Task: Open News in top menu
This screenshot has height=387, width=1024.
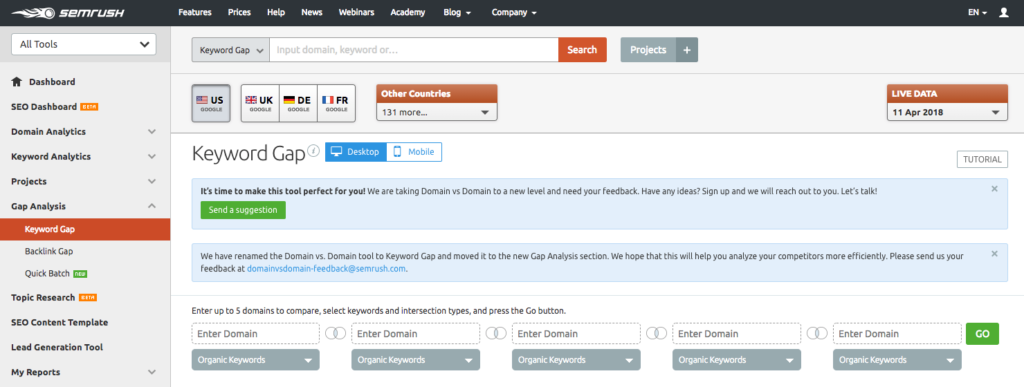Action: point(312,12)
